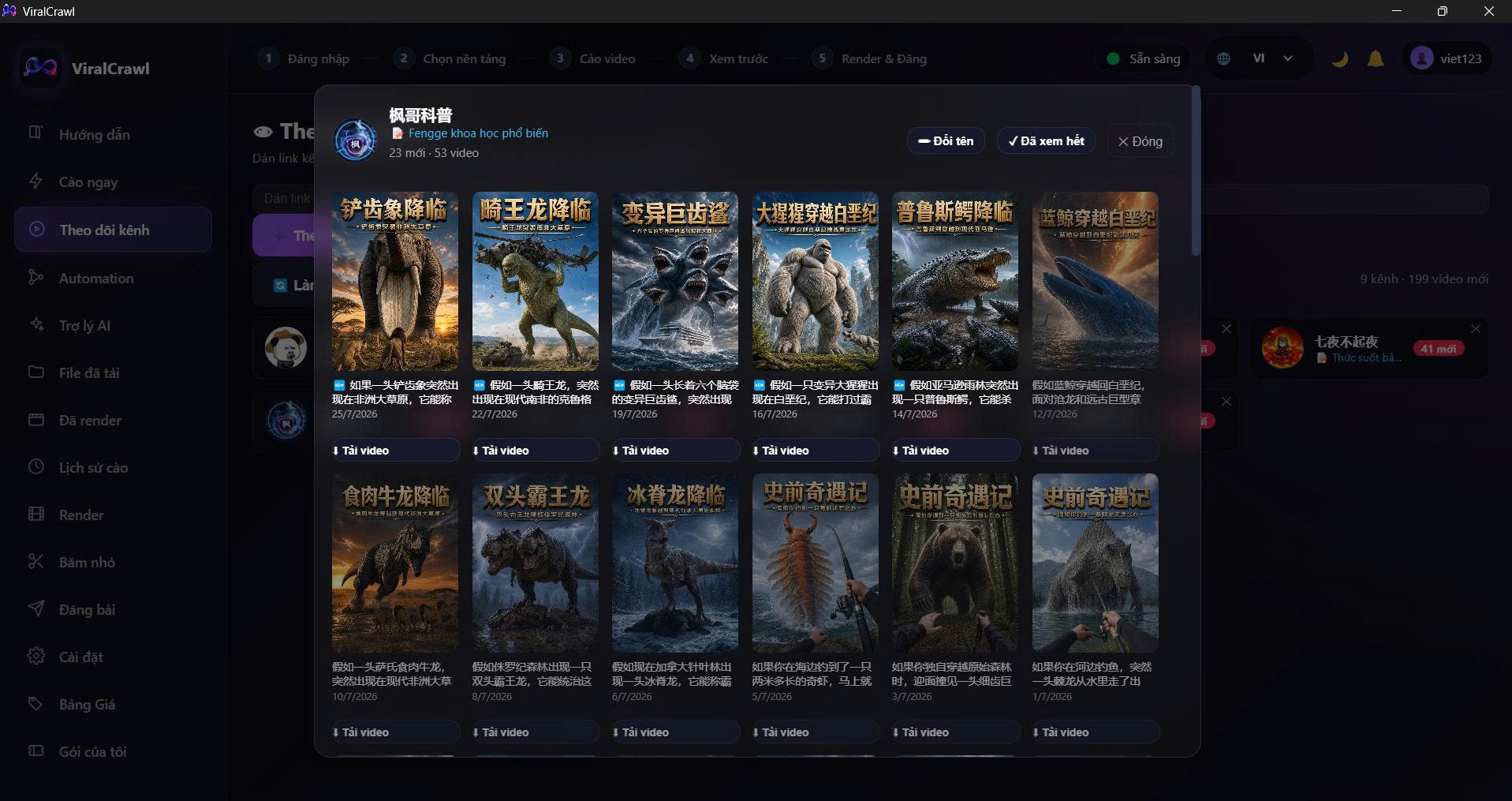
Task: Click the bear-avatar channel in background
Action: tap(286, 347)
